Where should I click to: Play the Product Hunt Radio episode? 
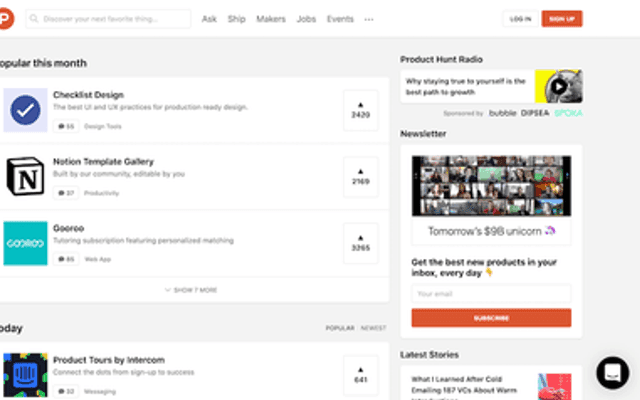click(x=558, y=86)
